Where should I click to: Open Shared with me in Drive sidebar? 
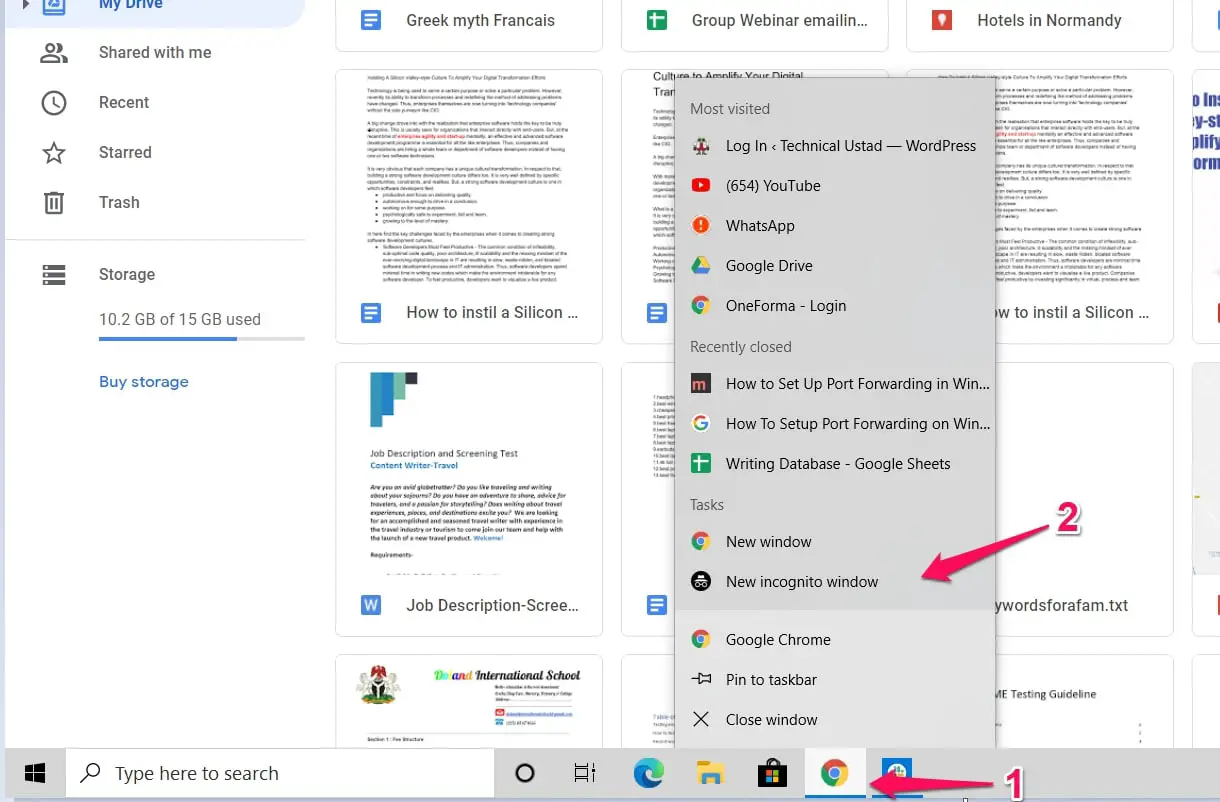point(155,52)
